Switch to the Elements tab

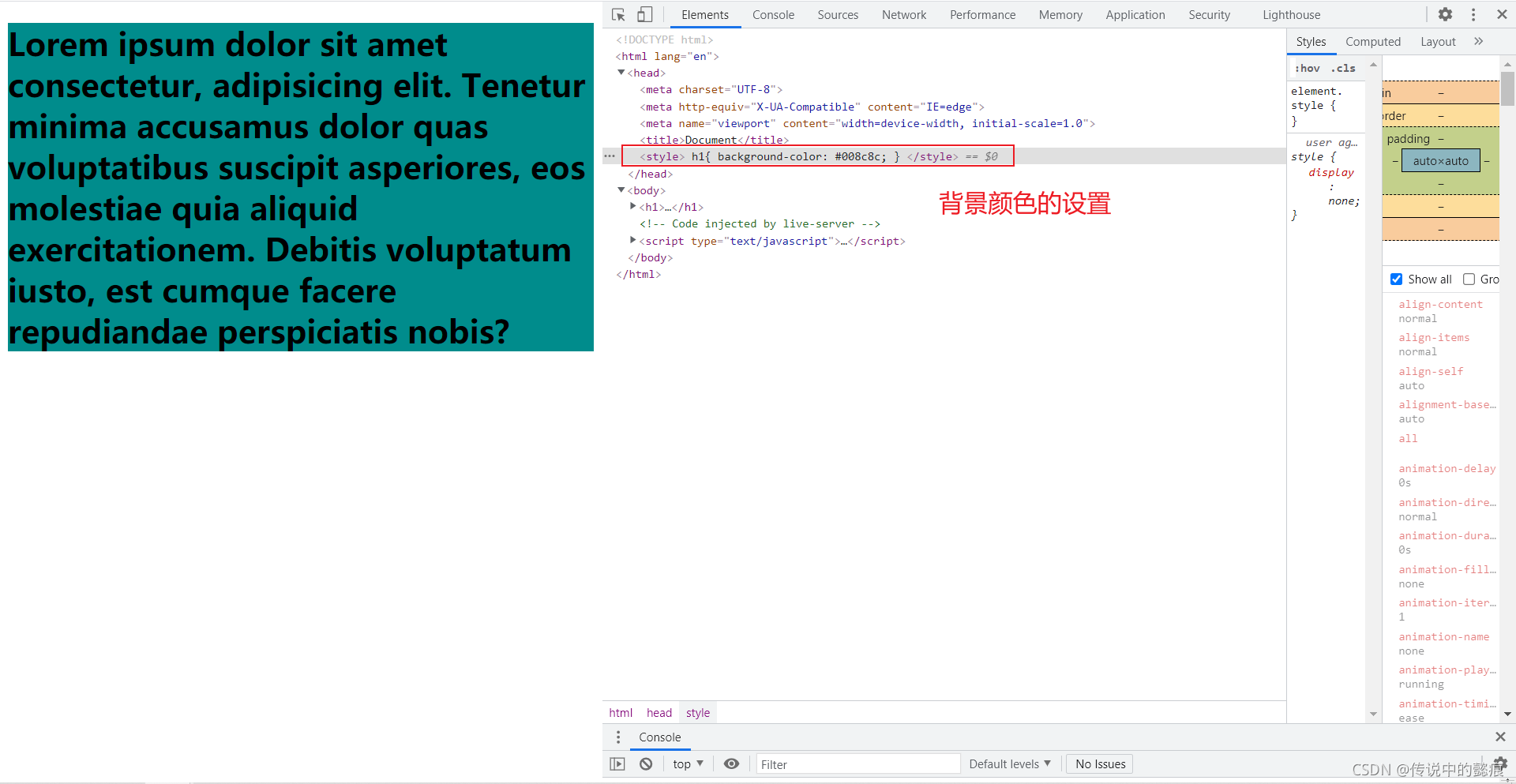[x=704, y=15]
